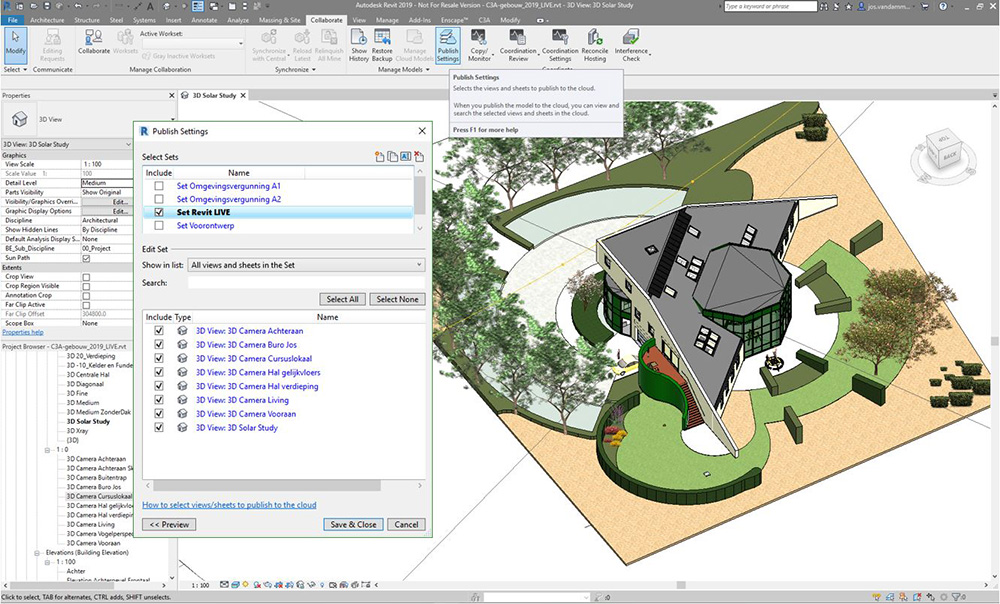Image resolution: width=1000 pixels, height=604 pixels.
Task: Click the Search field in Publish Settings
Action: pyautogui.click(x=306, y=283)
